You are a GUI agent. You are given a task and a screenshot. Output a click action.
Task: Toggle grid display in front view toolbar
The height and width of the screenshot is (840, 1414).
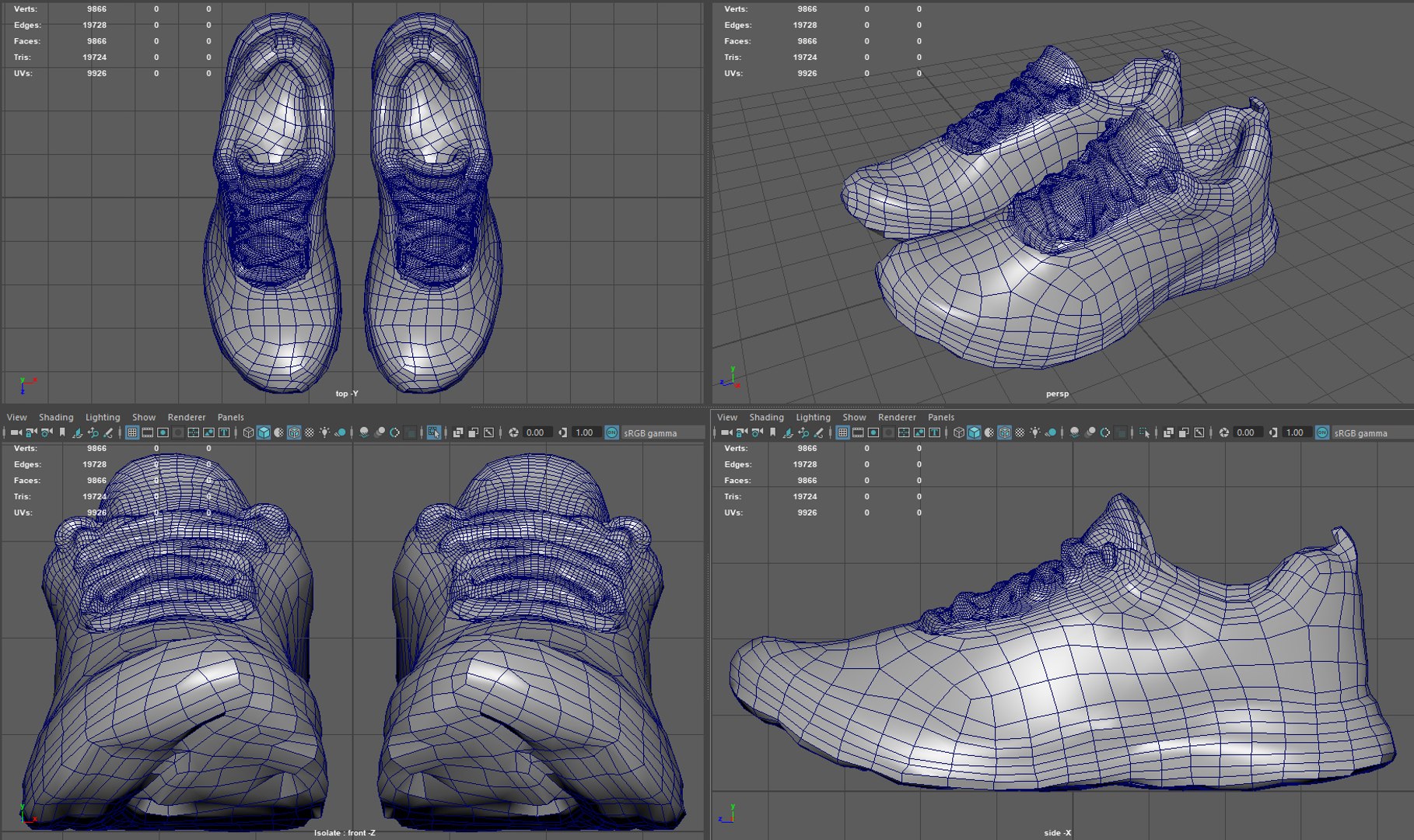tap(132, 432)
